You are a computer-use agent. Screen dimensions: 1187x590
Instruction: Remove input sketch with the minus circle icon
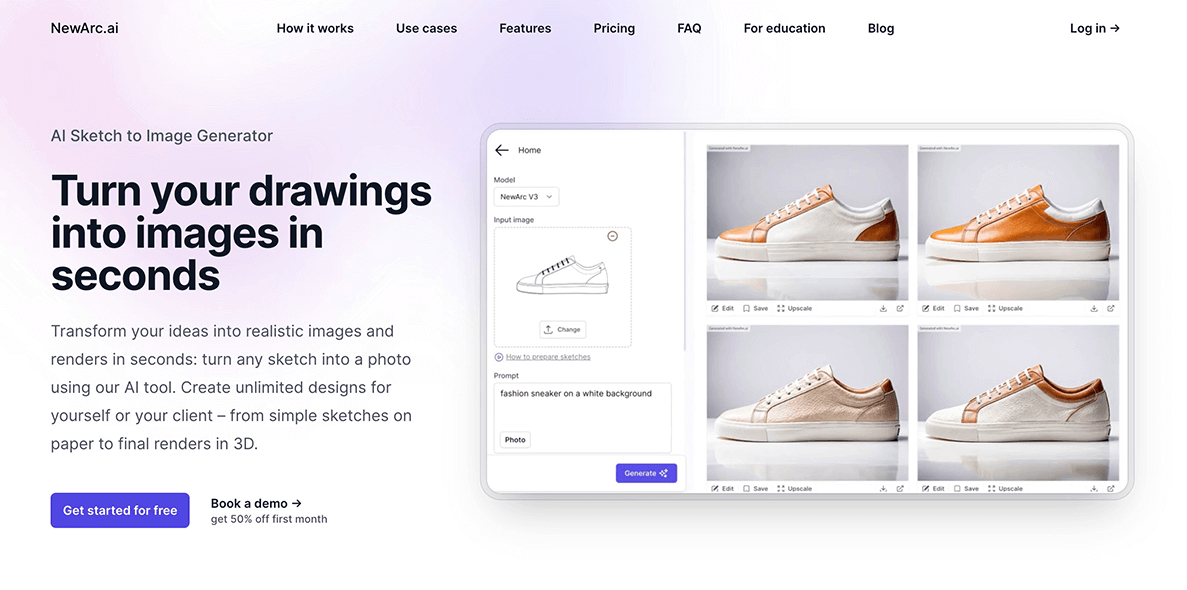pos(612,236)
